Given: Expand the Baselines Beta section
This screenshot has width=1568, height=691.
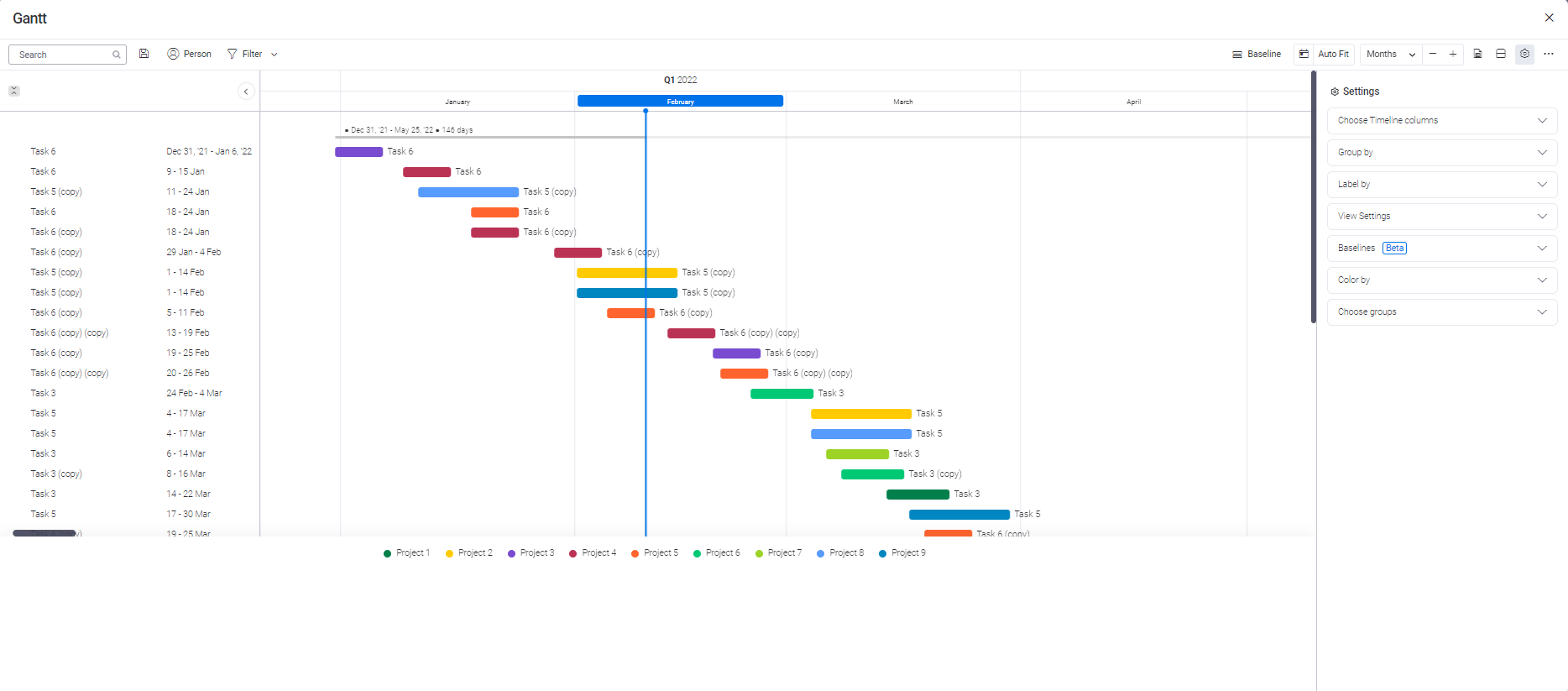Looking at the screenshot, I should [x=1442, y=249].
